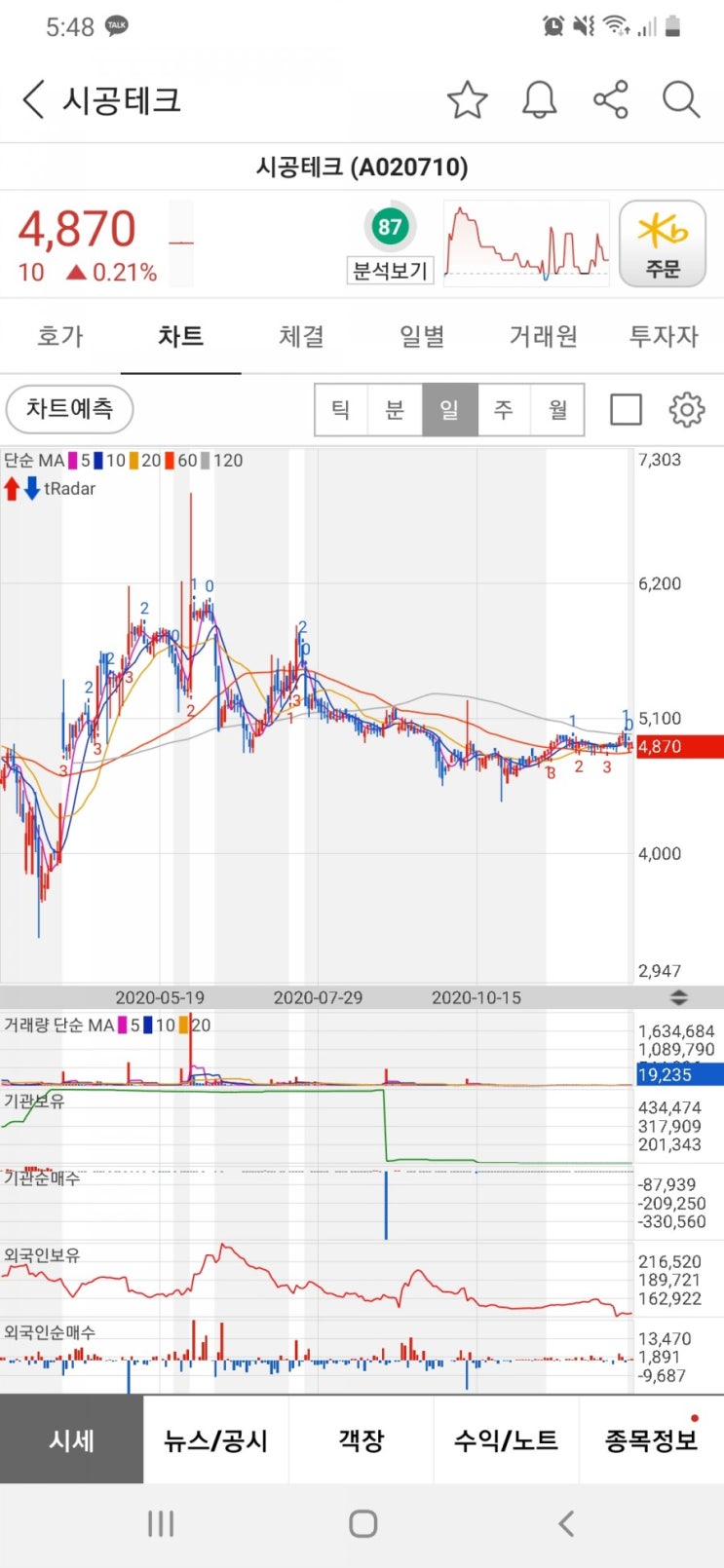The height and width of the screenshot is (1568, 724).
Task: Open the stock search magnifier
Action: coord(681,100)
